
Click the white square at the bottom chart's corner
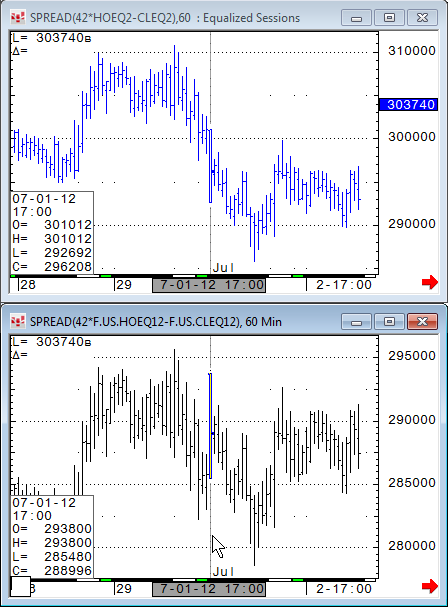click(x=20, y=586)
